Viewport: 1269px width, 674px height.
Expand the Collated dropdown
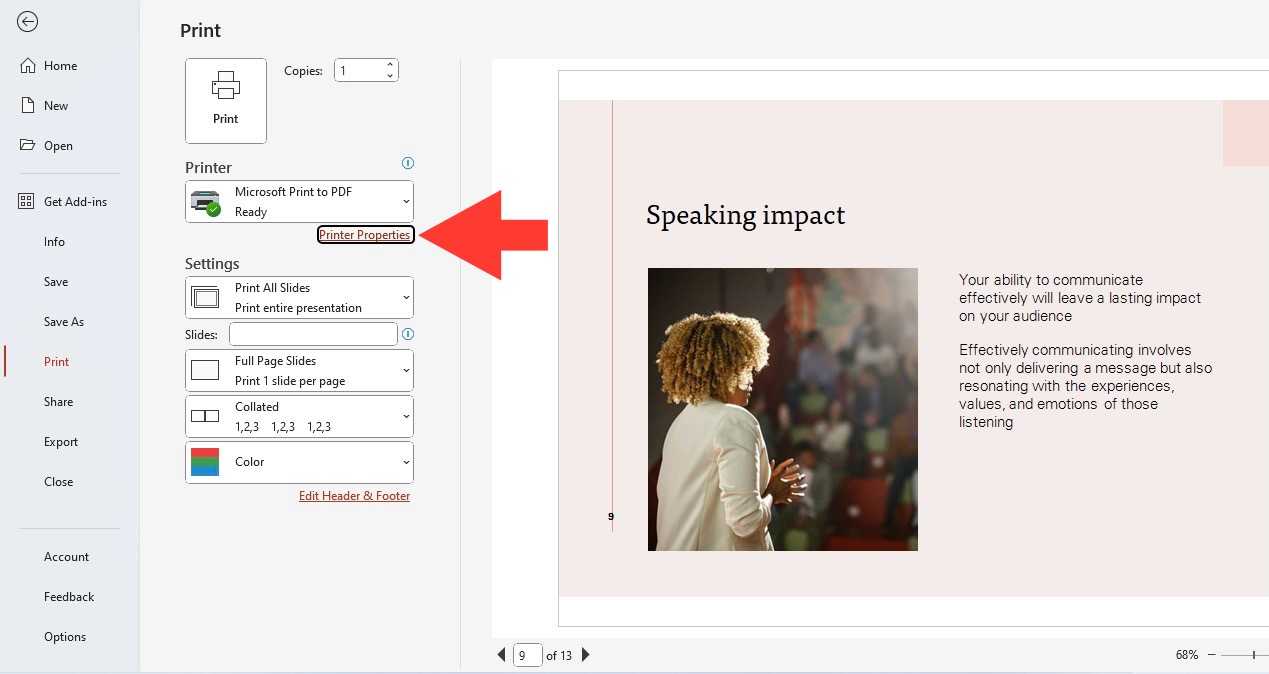tap(300, 417)
